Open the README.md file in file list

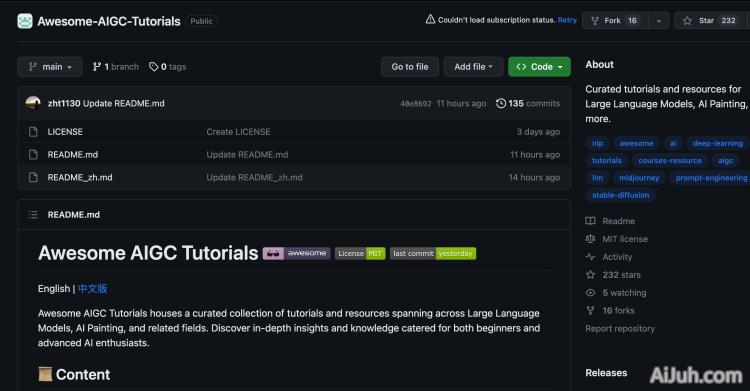coord(73,155)
